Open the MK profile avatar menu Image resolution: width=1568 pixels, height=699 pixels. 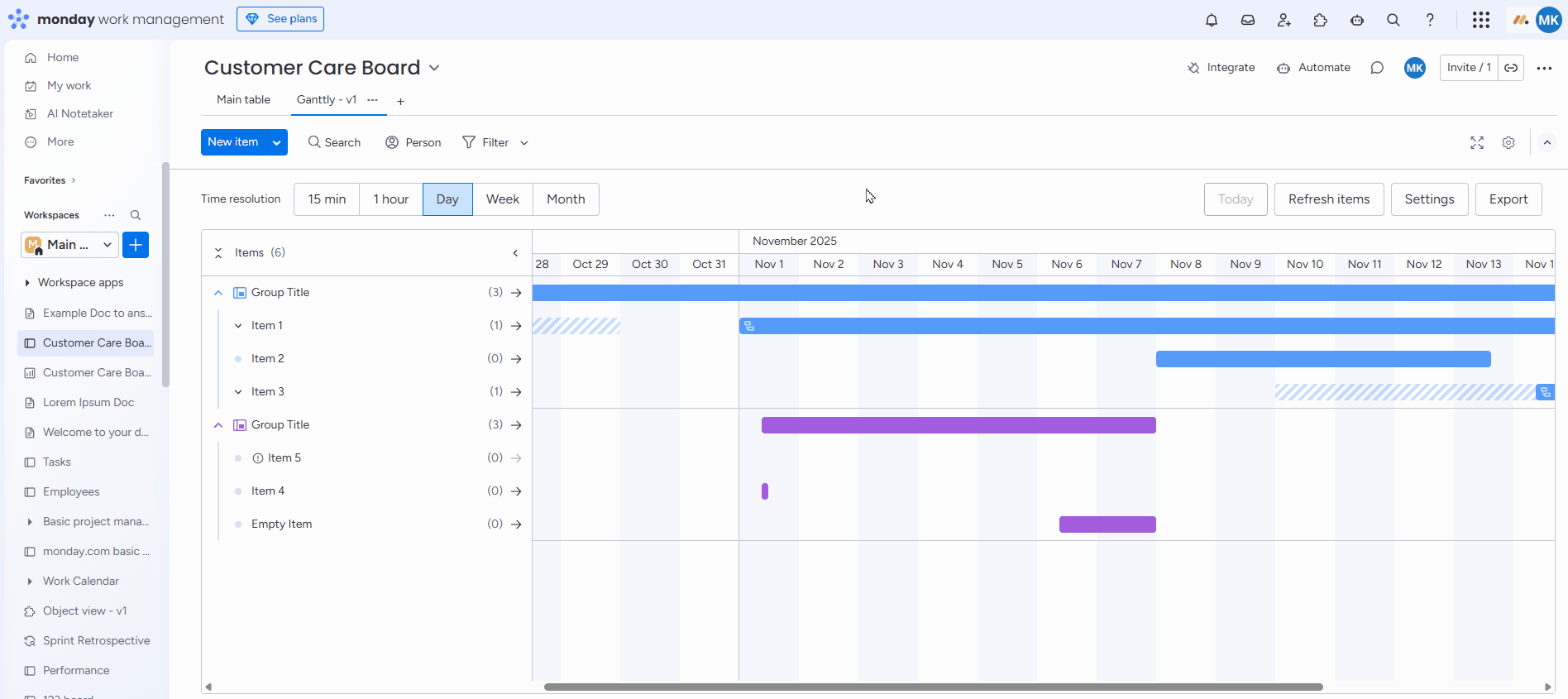[1548, 20]
